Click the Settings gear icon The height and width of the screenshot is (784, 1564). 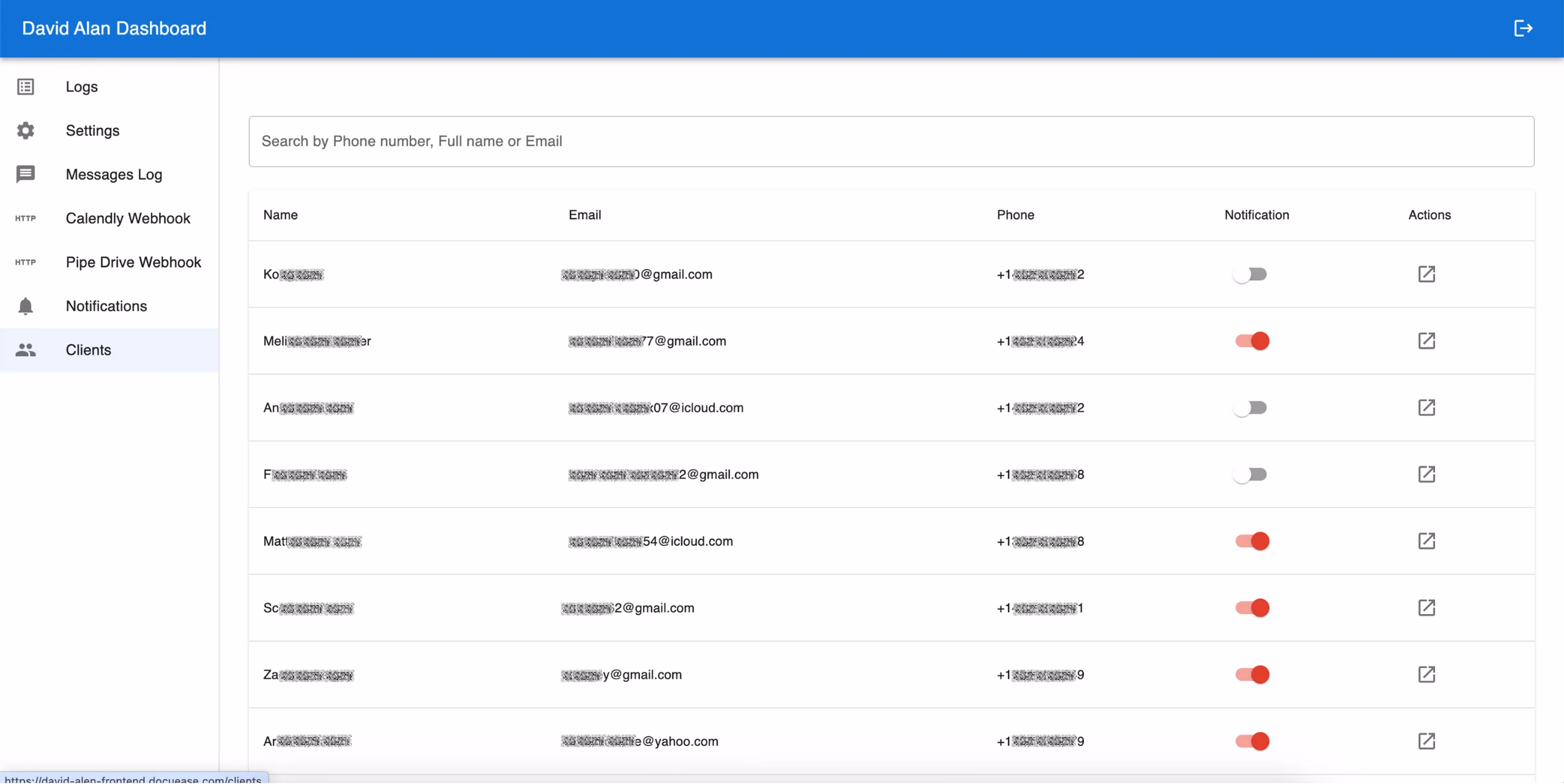[26, 130]
